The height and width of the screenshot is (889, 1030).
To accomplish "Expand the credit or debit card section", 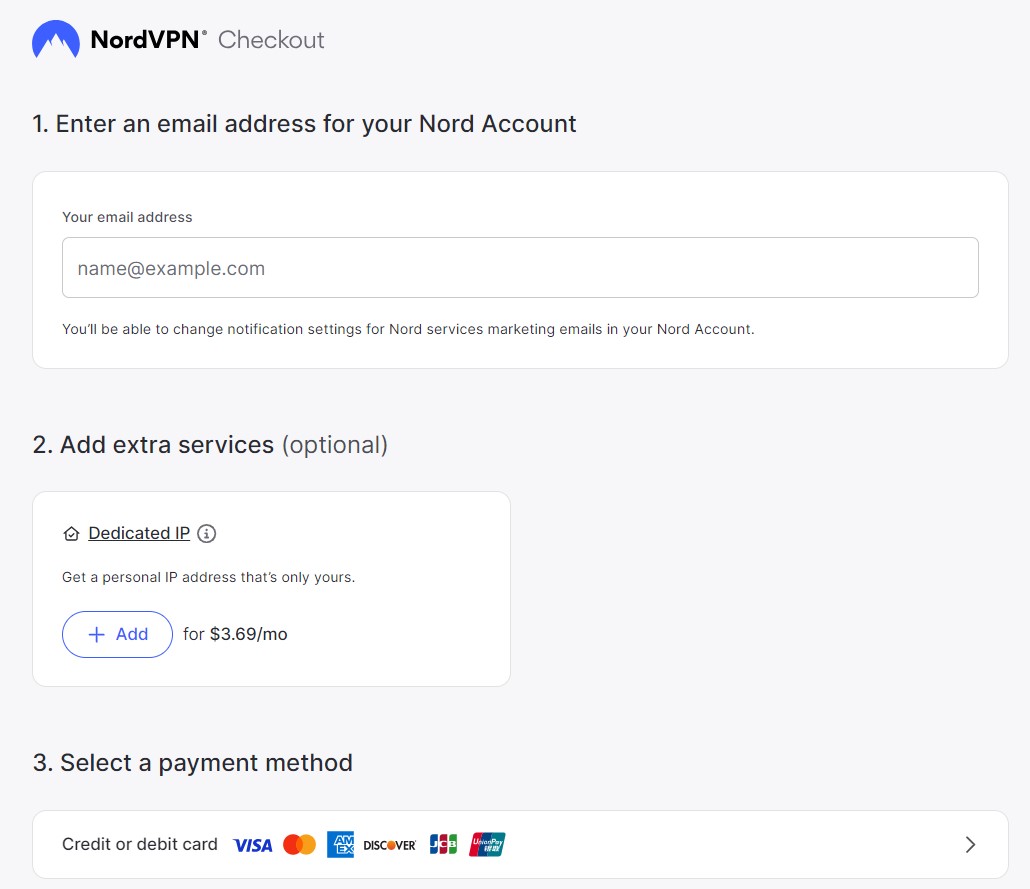I will point(969,844).
